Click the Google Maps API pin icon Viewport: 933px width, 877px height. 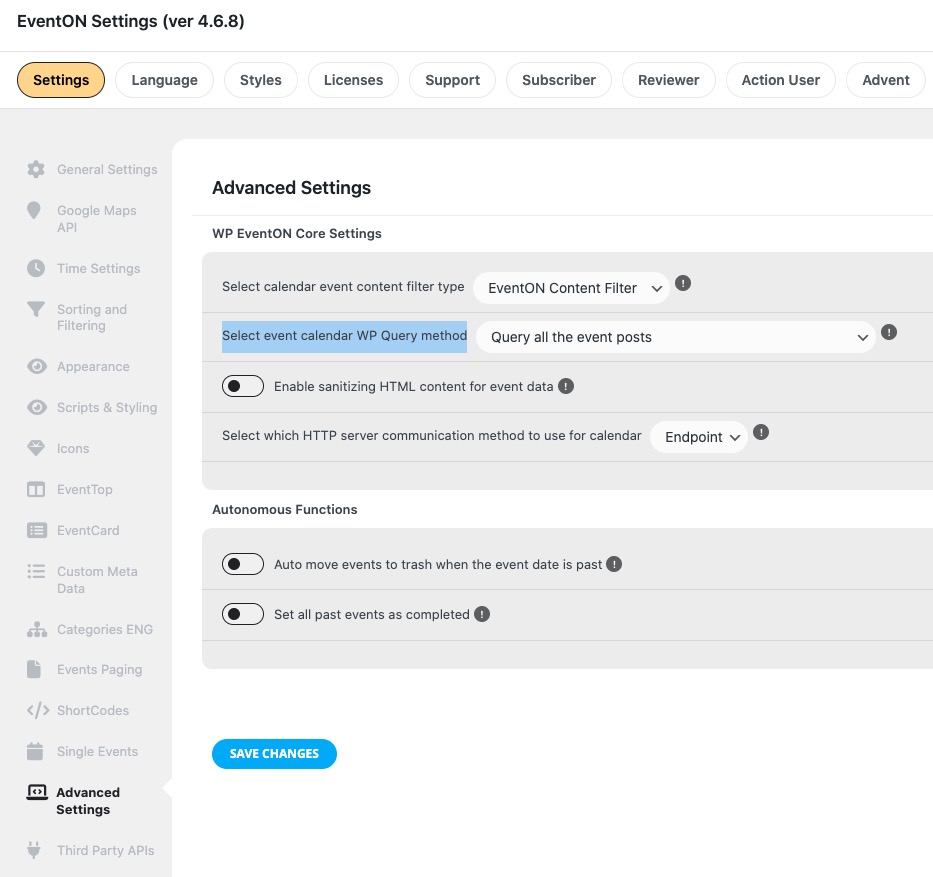click(34, 211)
